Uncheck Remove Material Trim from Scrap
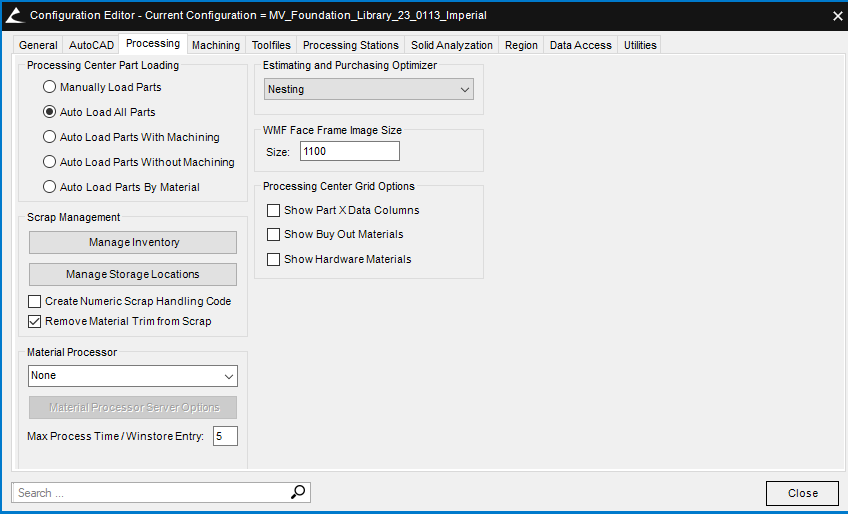 [x=35, y=321]
